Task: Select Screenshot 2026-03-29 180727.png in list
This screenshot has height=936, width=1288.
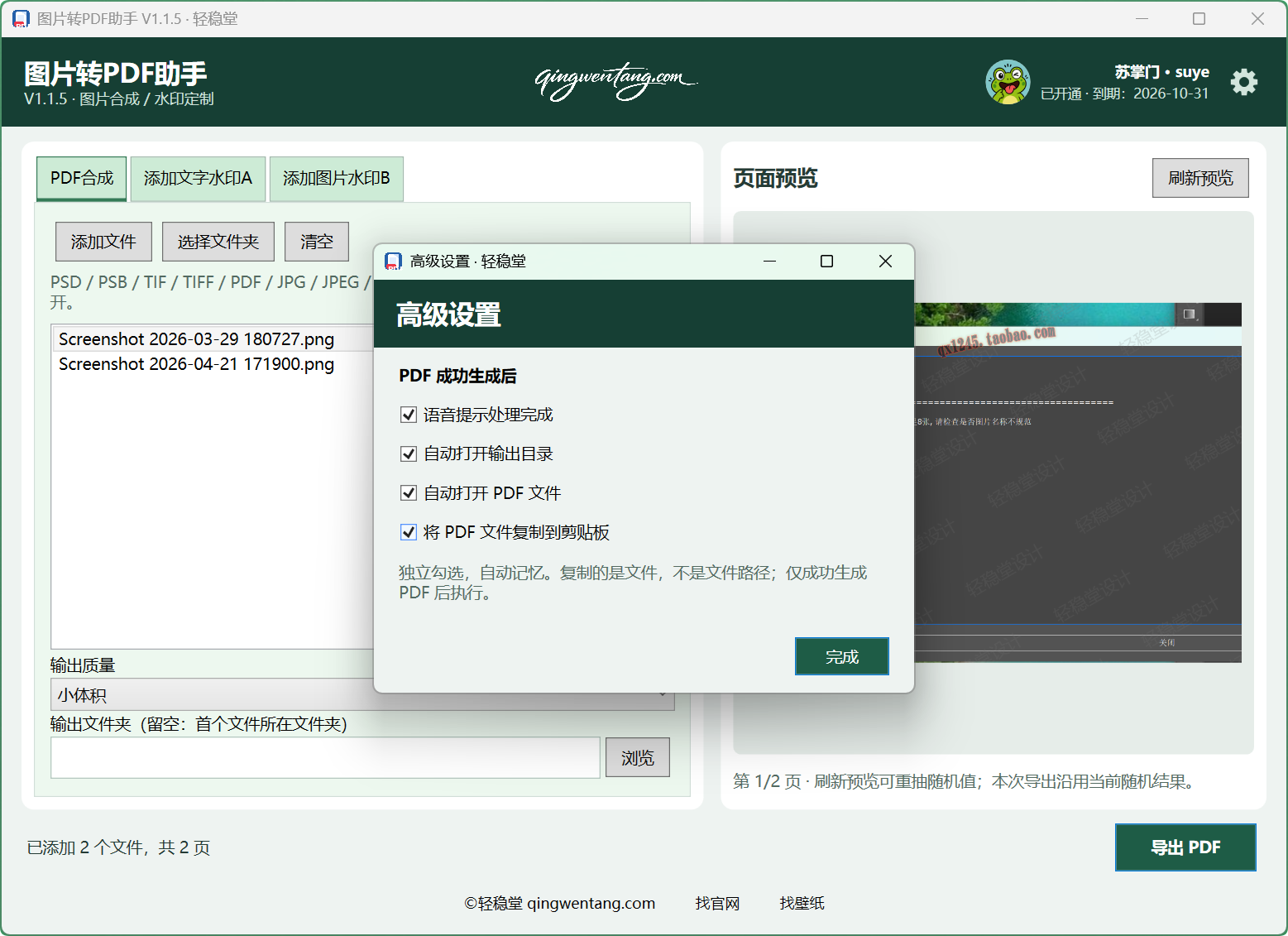Action: tap(213, 339)
